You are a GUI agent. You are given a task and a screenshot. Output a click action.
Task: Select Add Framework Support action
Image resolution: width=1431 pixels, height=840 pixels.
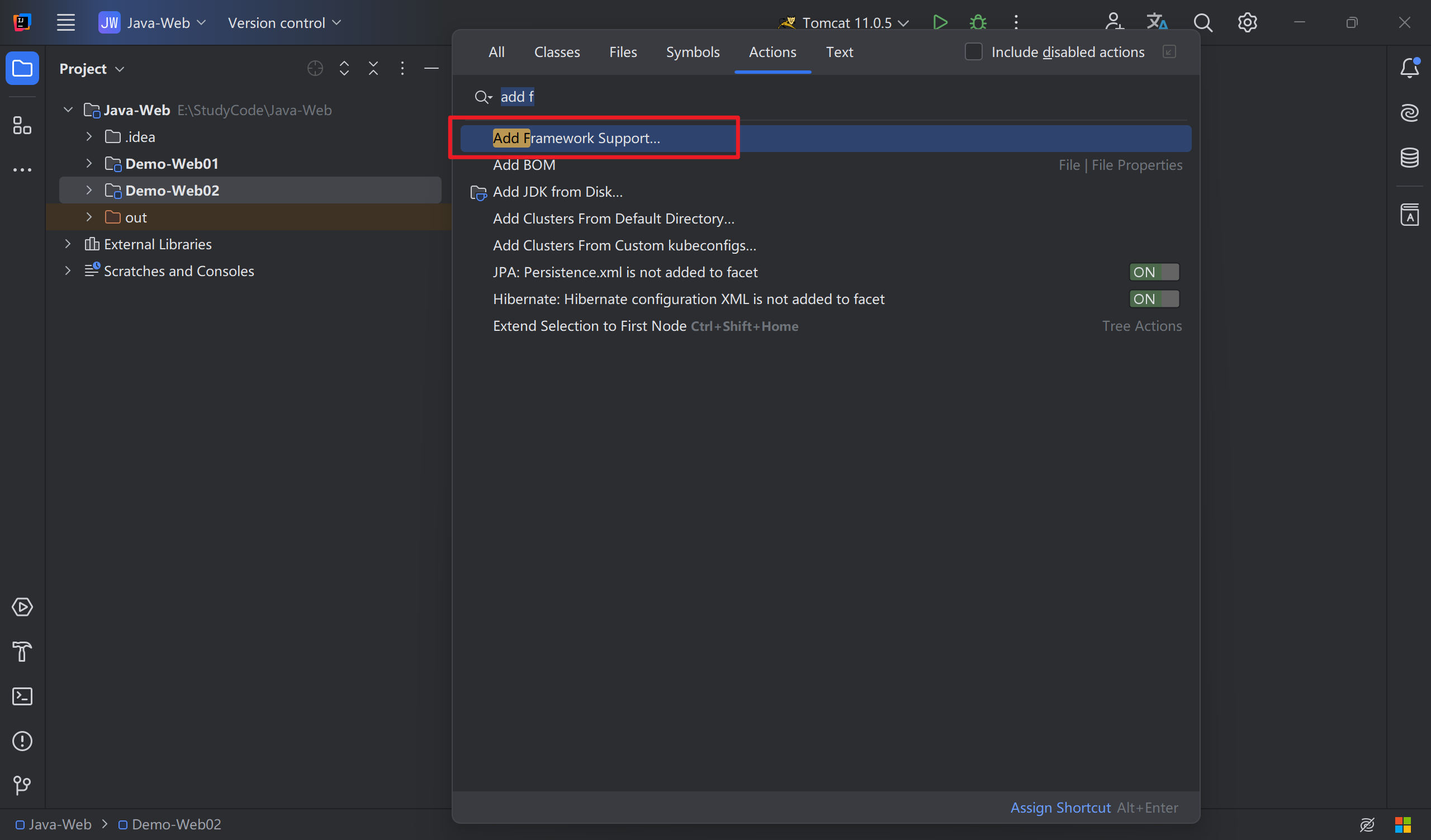click(x=826, y=139)
